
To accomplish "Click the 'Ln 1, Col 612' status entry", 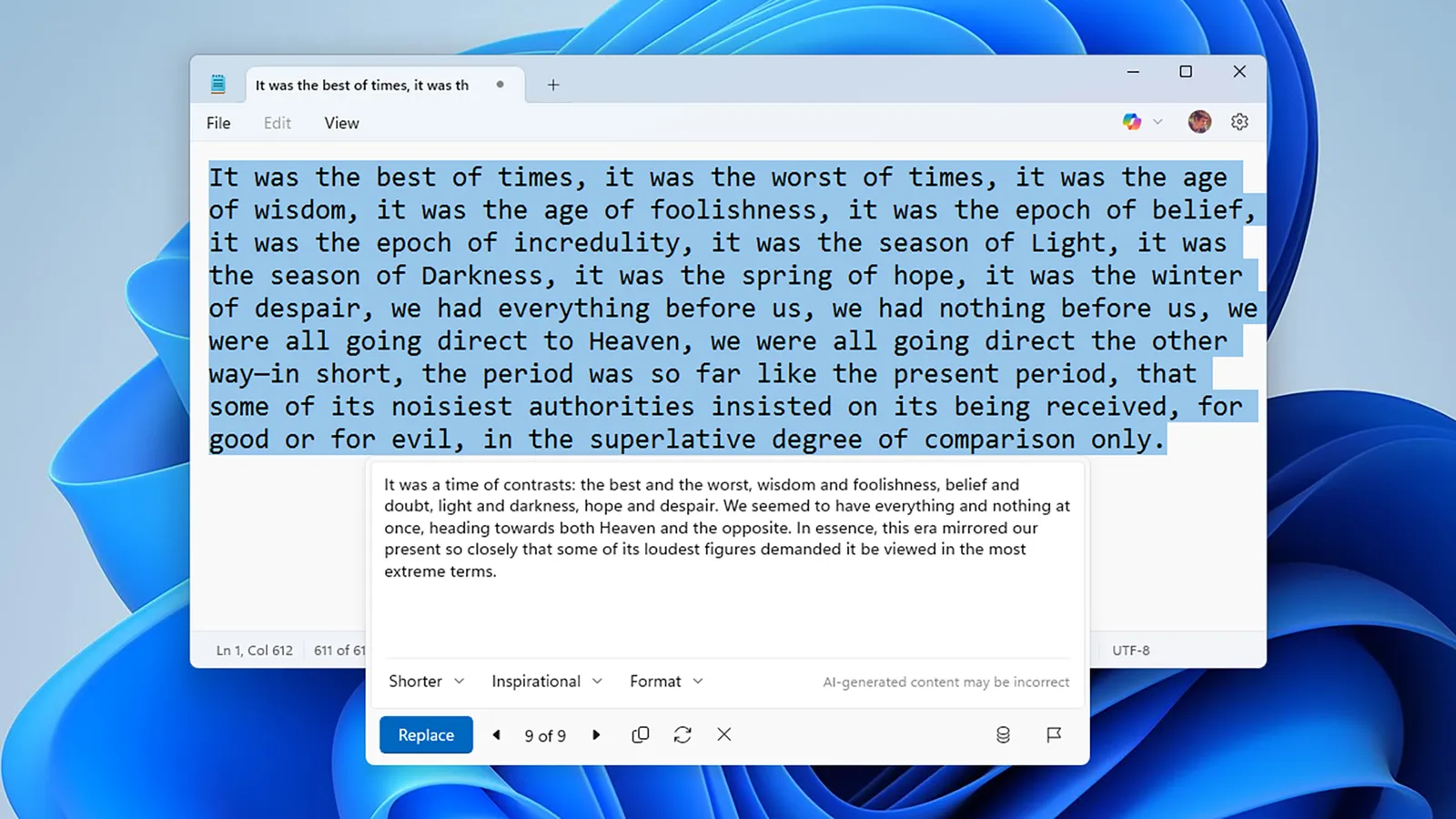I will point(255,651).
